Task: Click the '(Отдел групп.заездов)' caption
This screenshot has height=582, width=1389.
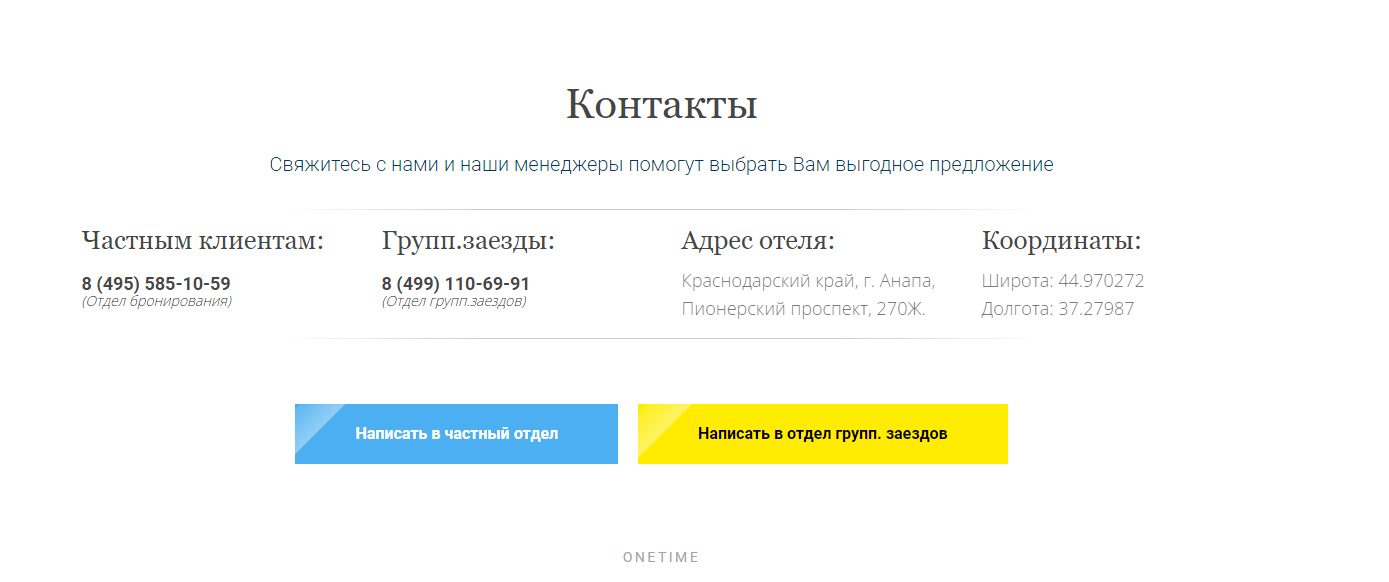Action: pos(454,301)
